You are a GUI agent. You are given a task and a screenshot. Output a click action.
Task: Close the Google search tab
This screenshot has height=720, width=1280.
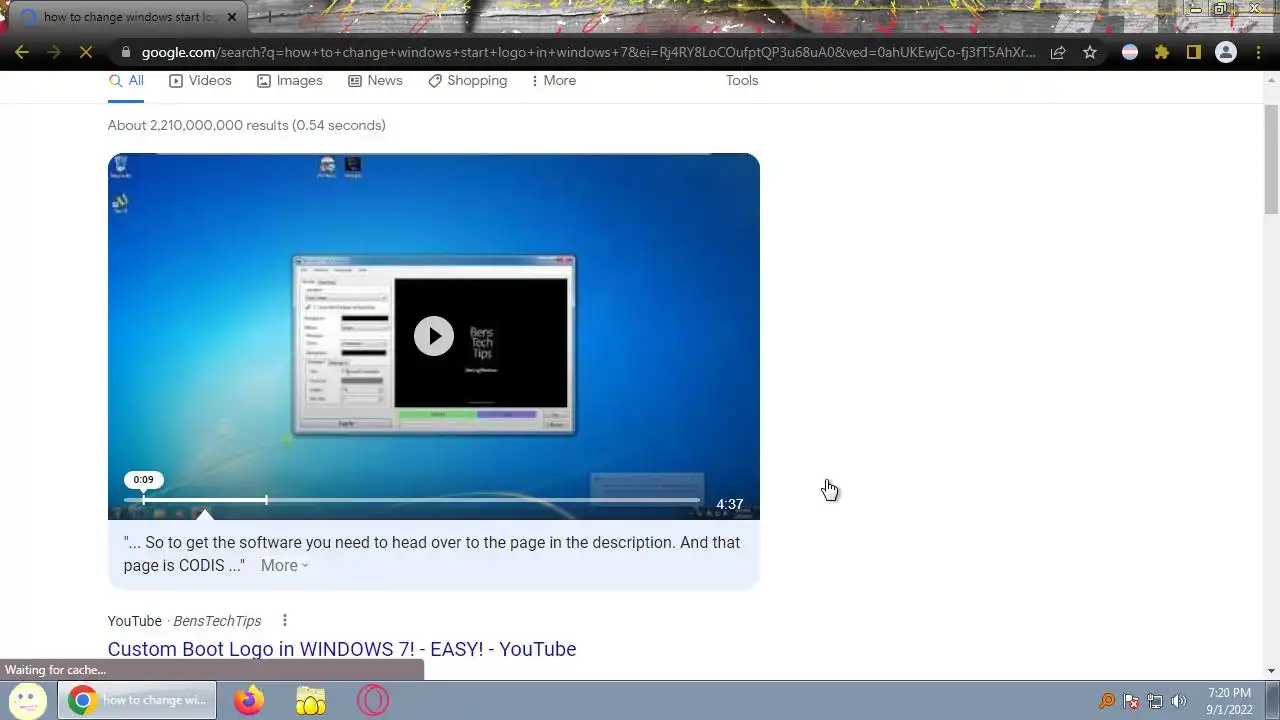pyautogui.click(x=232, y=17)
